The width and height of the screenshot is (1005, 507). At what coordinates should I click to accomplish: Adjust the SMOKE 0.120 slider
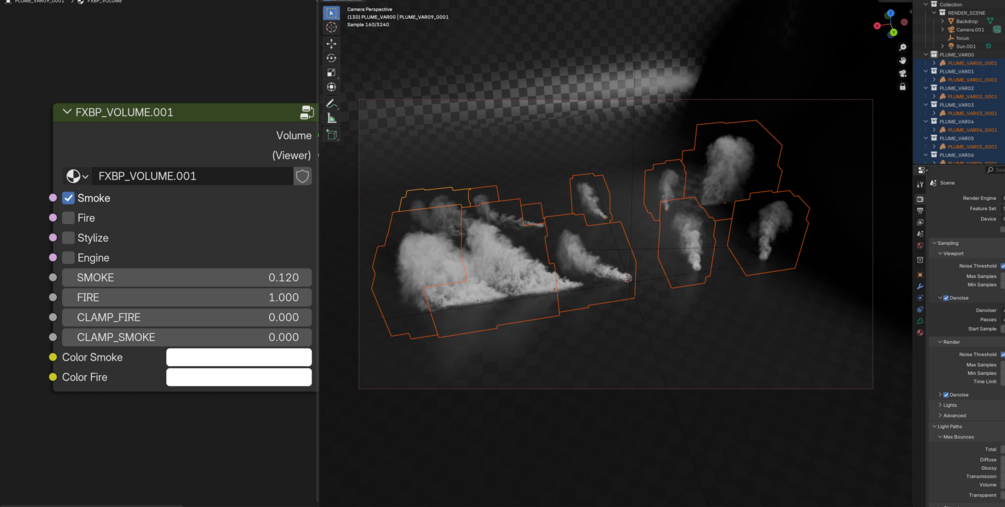(187, 278)
